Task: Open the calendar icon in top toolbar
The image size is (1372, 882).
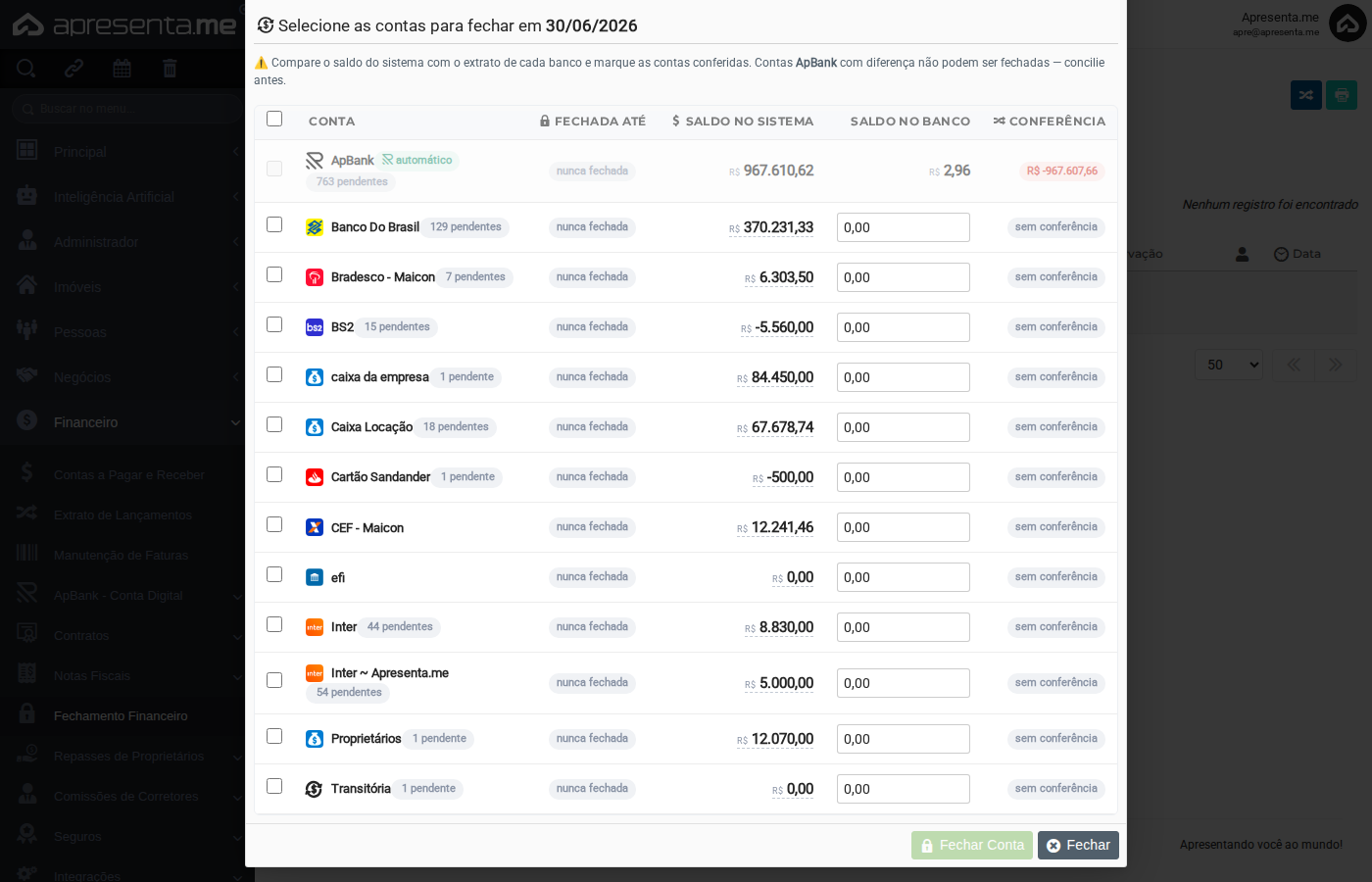Action: coord(122,69)
